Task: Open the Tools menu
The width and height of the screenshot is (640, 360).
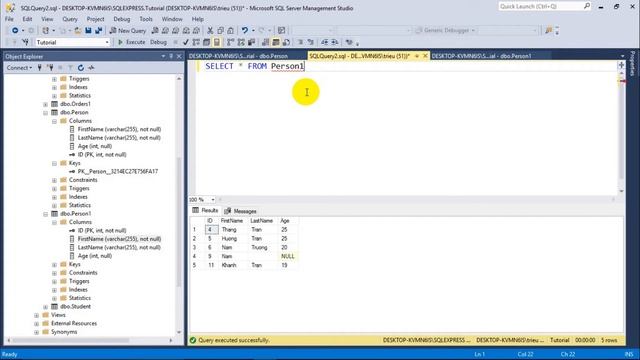Action: coord(146,19)
